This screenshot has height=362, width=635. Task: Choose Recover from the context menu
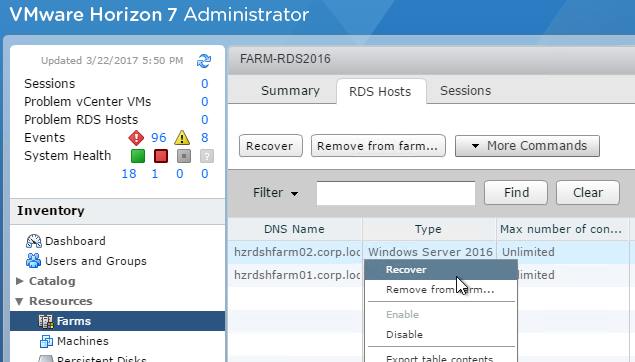point(441,270)
